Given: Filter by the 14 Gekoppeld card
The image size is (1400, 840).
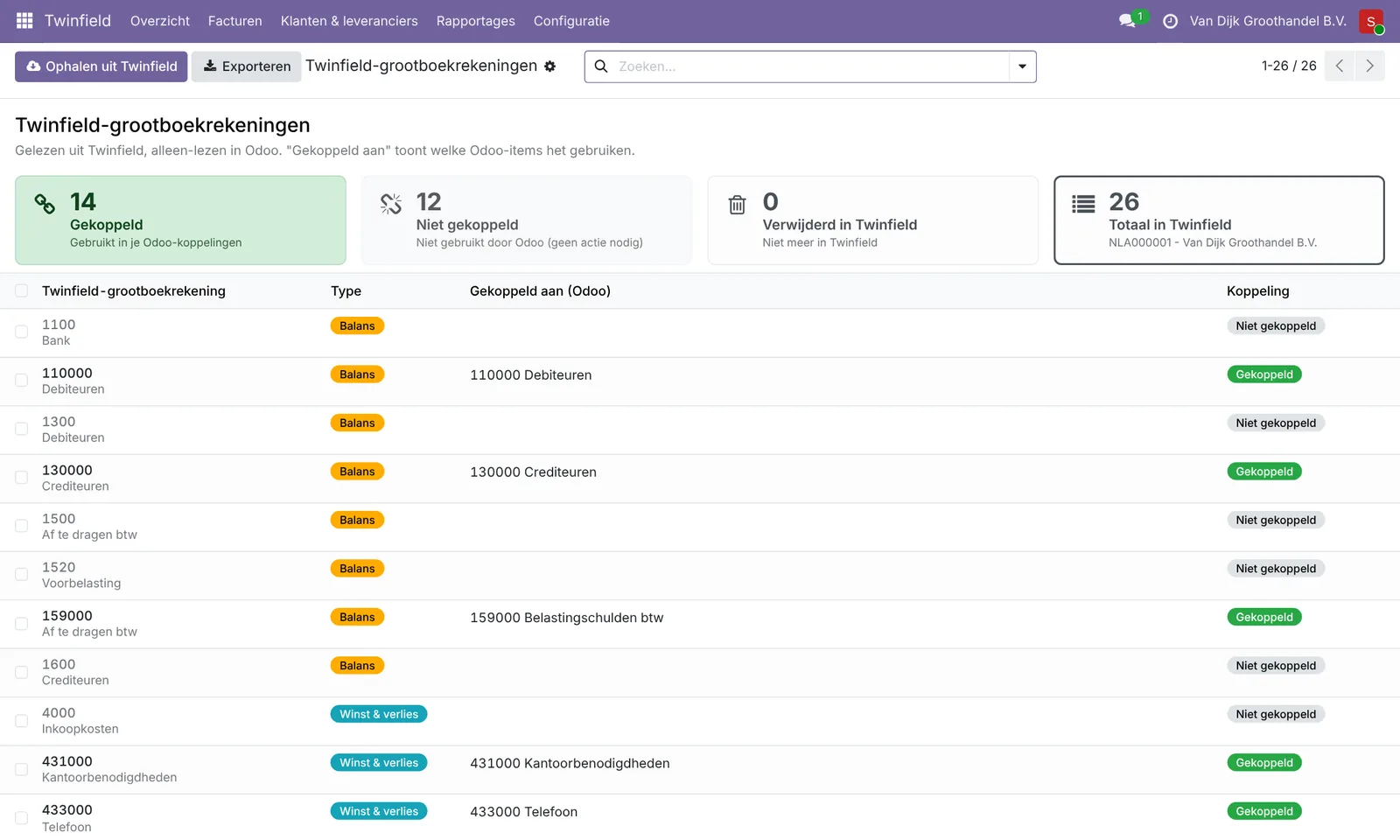Looking at the screenshot, I should click(180, 220).
